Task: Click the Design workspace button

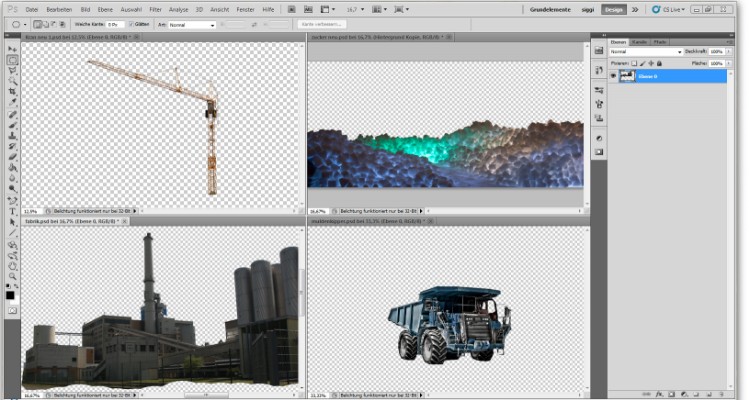Action: (x=613, y=9)
